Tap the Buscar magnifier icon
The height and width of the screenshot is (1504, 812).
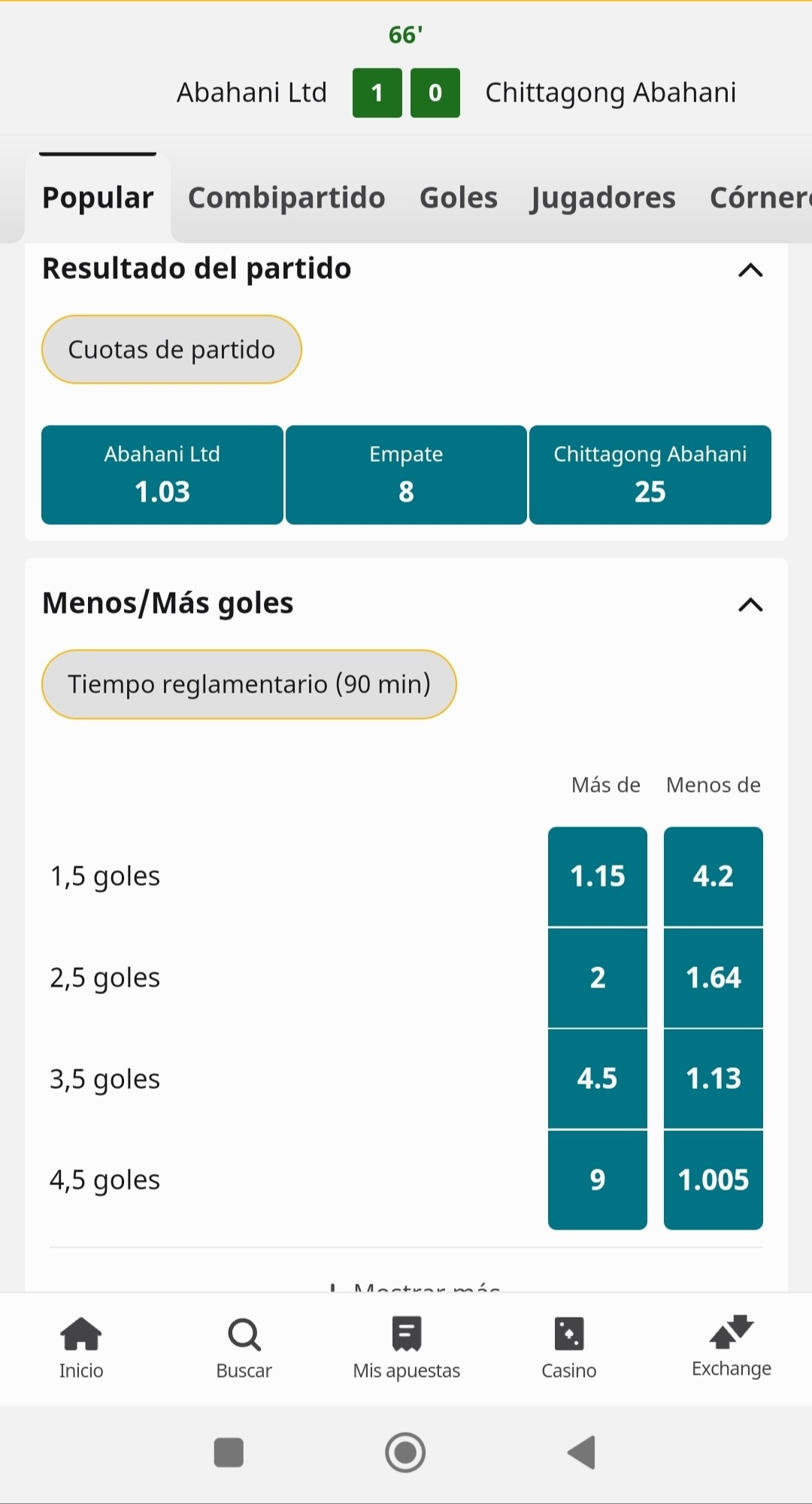tap(244, 1336)
